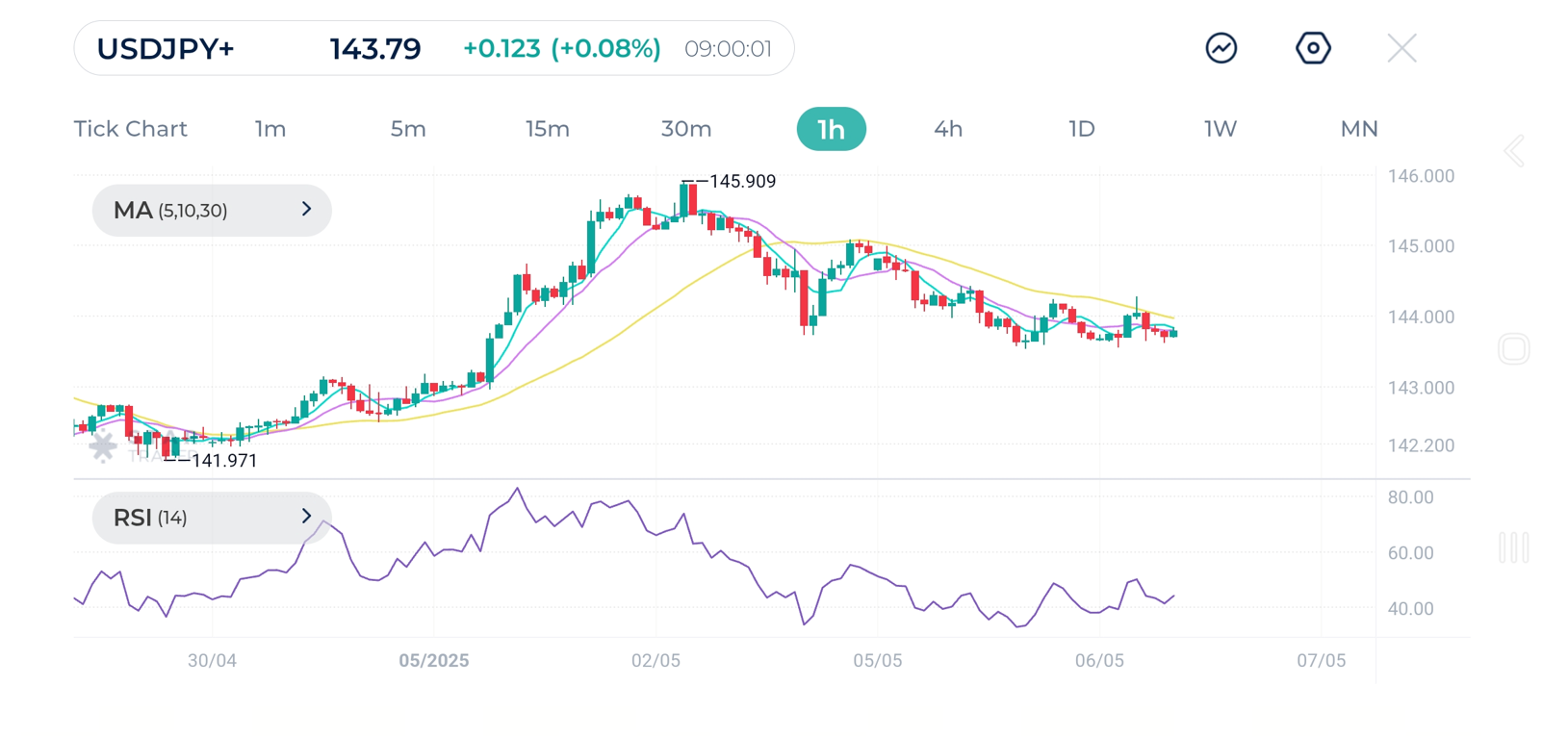The width and height of the screenshot is (1568, 736).
Task: Select the active 1h timeframe
Action: pyautogui.click(x=831, y=129)
